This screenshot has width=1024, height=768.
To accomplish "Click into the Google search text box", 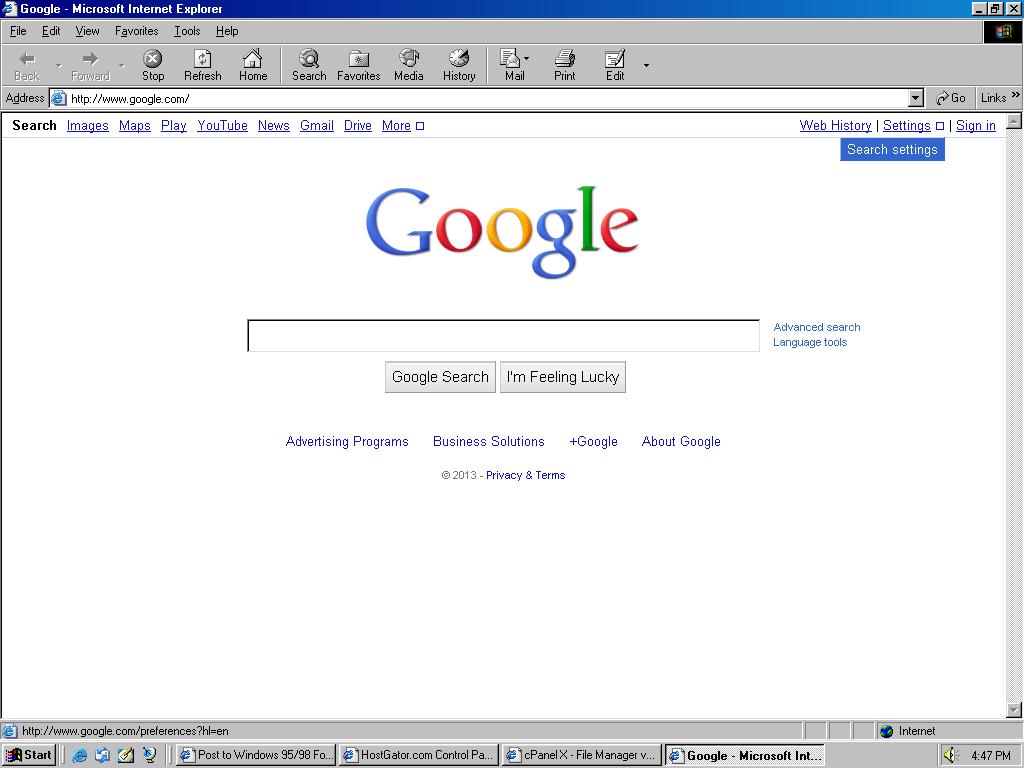I will 504,336.
